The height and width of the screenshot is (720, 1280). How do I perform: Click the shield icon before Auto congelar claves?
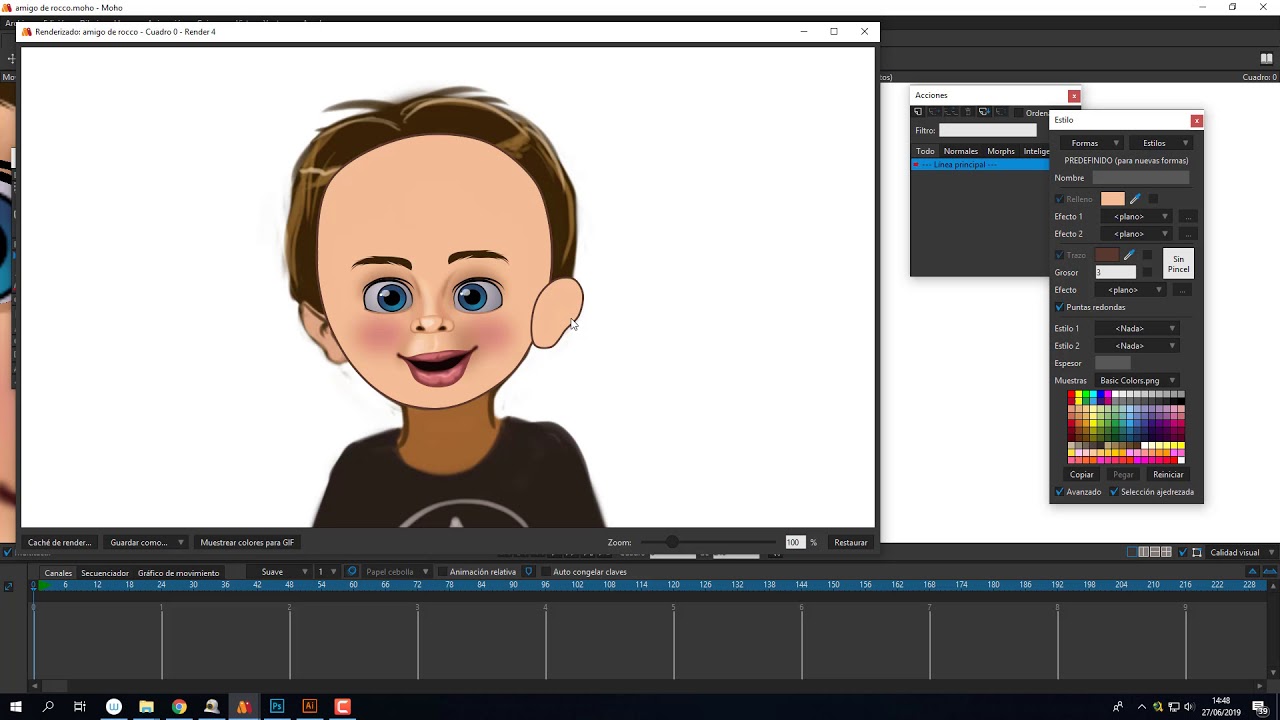[x=529, y=572]
